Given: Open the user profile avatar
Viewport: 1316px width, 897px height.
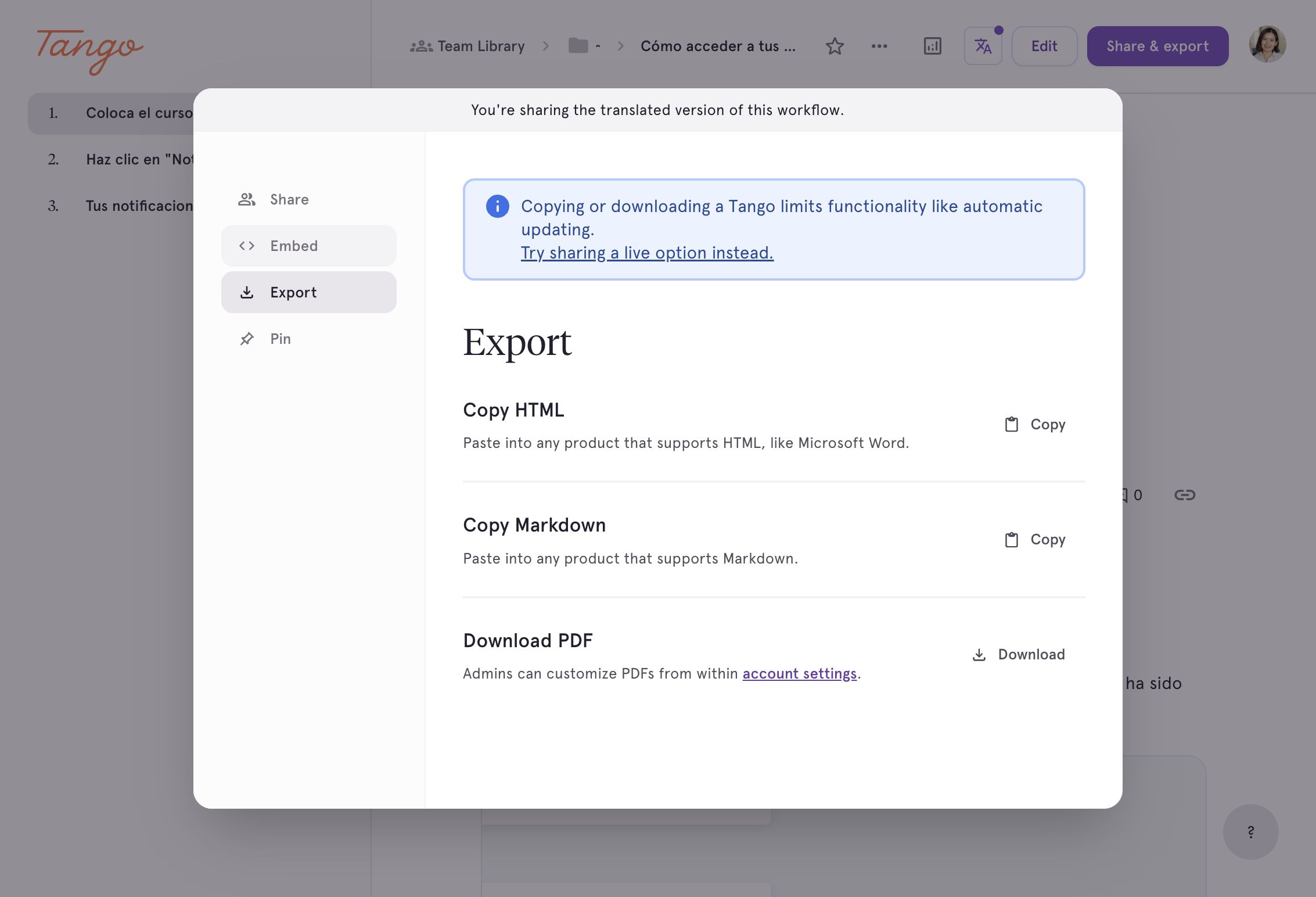Looking at the screenshot, I should pos(1267,44).
